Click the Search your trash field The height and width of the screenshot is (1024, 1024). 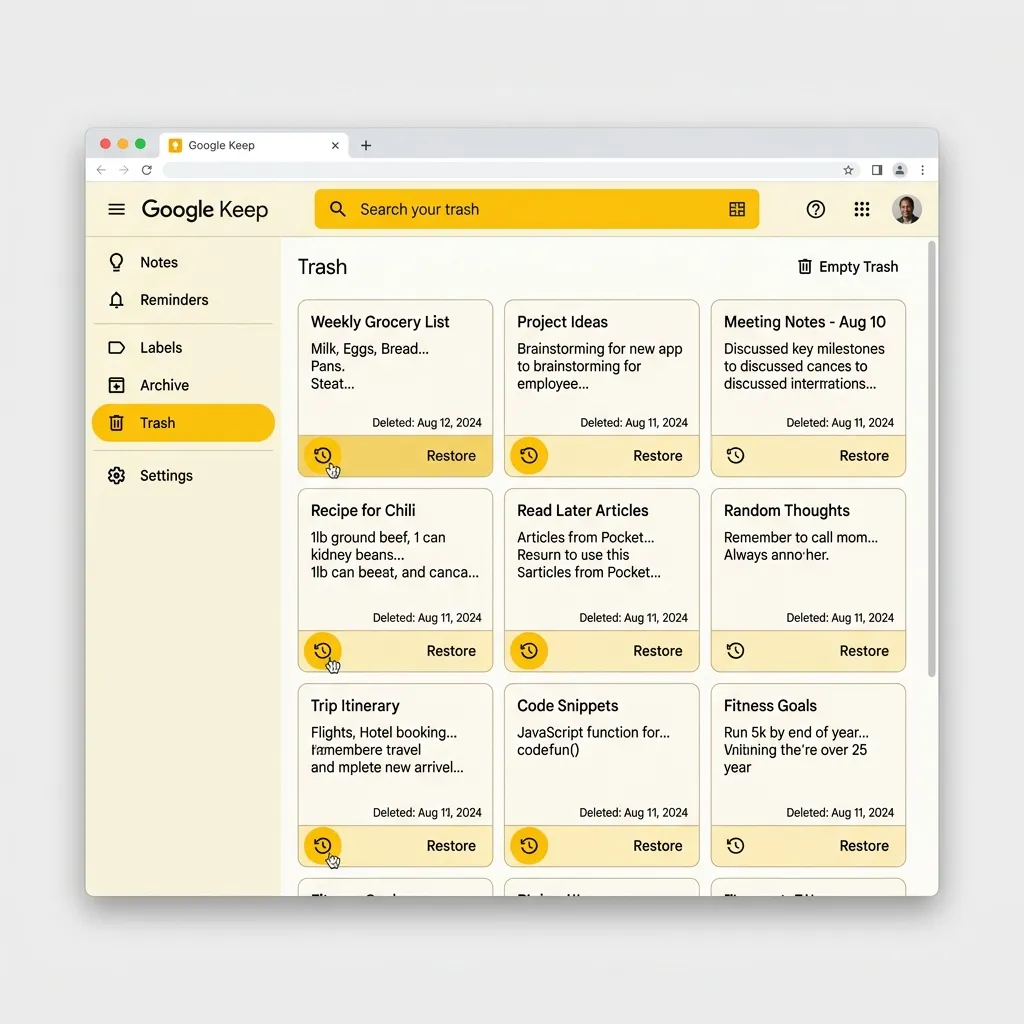click(x=537, y=209)
